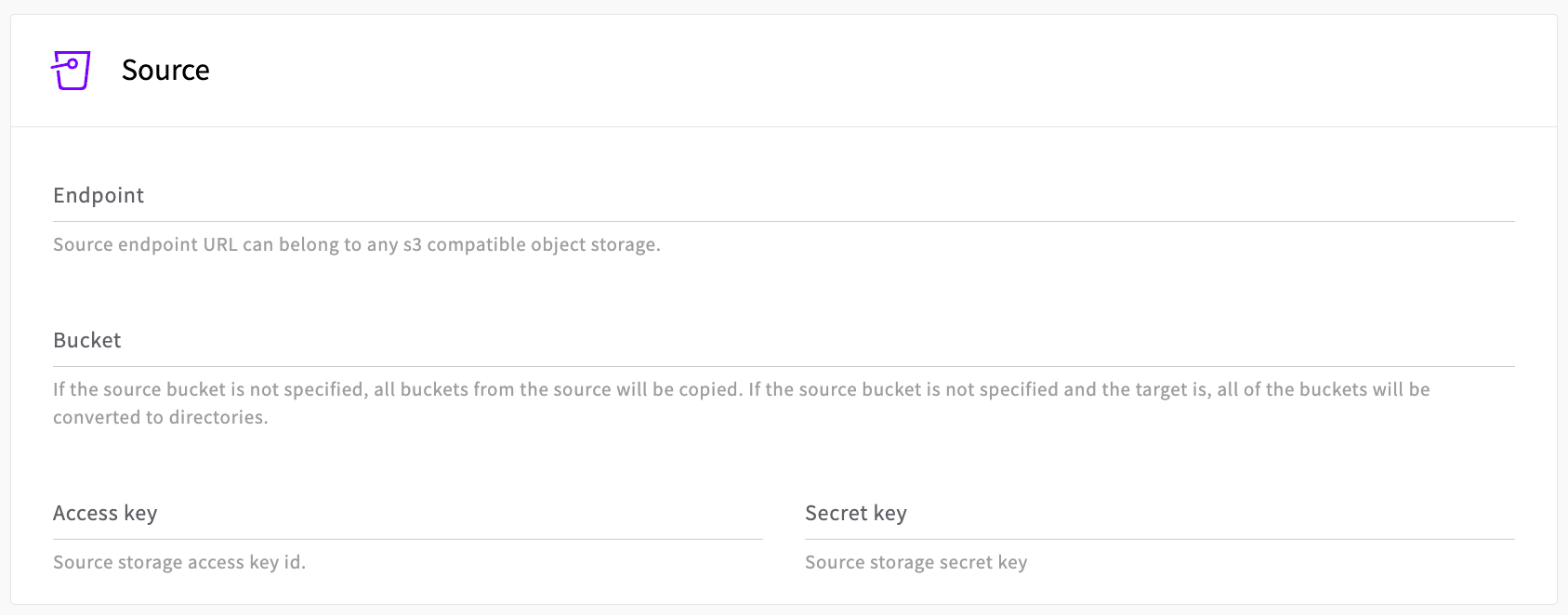
Task: Click the 'Source storage secret key' hint
Action: [x=916, y=563]
